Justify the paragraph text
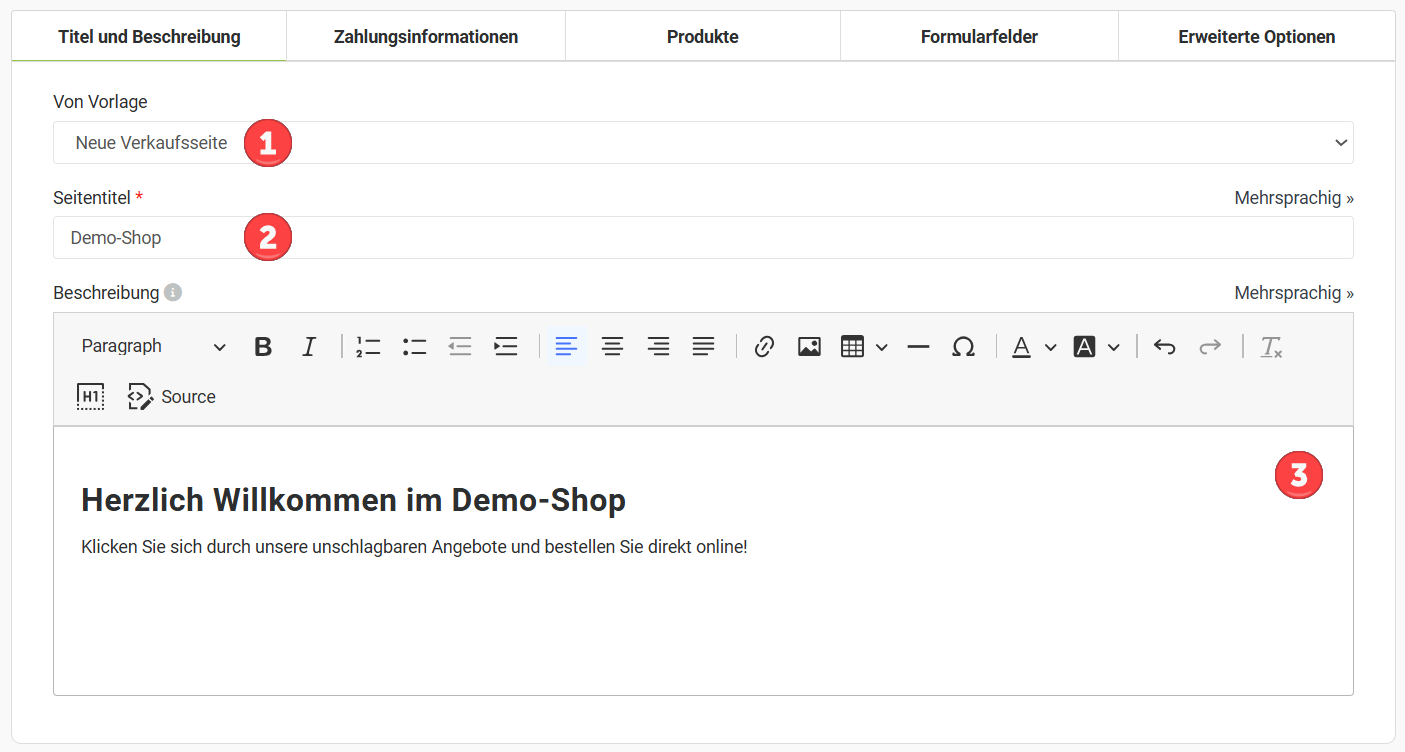The height and width of the screenshot is (752, 1405). point(704,347)
